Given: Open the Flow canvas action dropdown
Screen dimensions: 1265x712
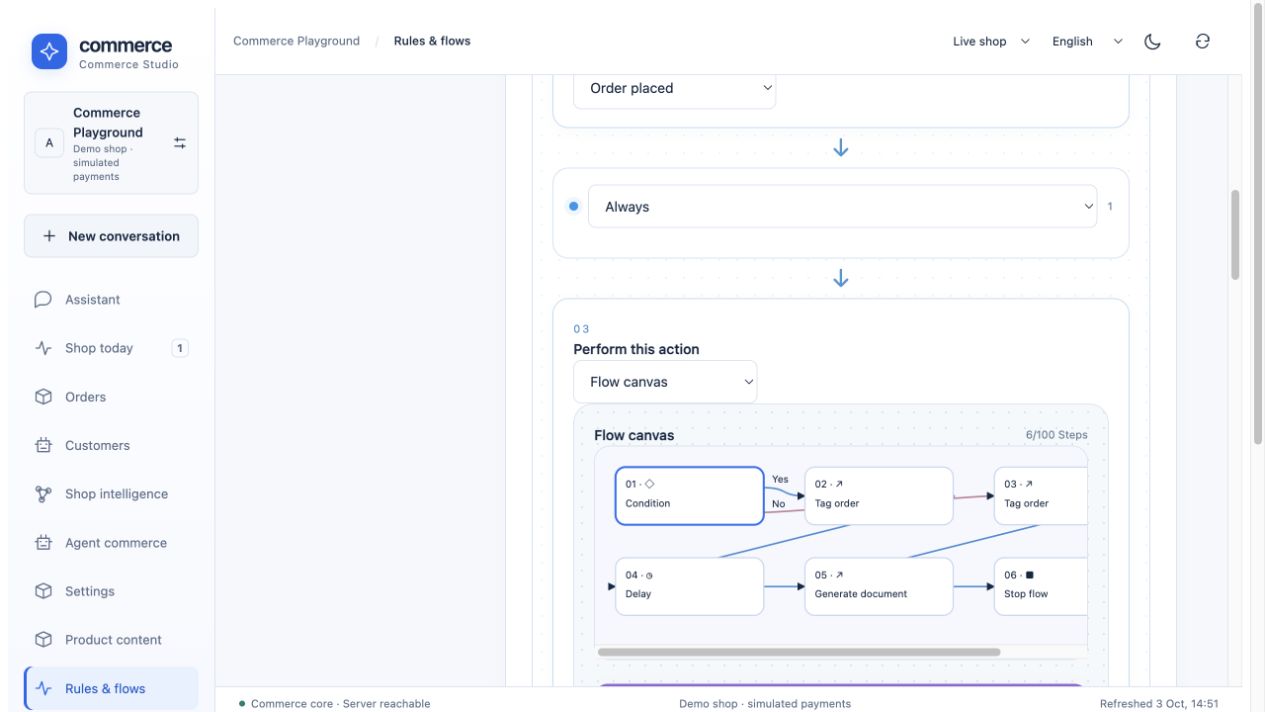Looking at the screenshot, I should pyautogui.click(x=665, y=382).
